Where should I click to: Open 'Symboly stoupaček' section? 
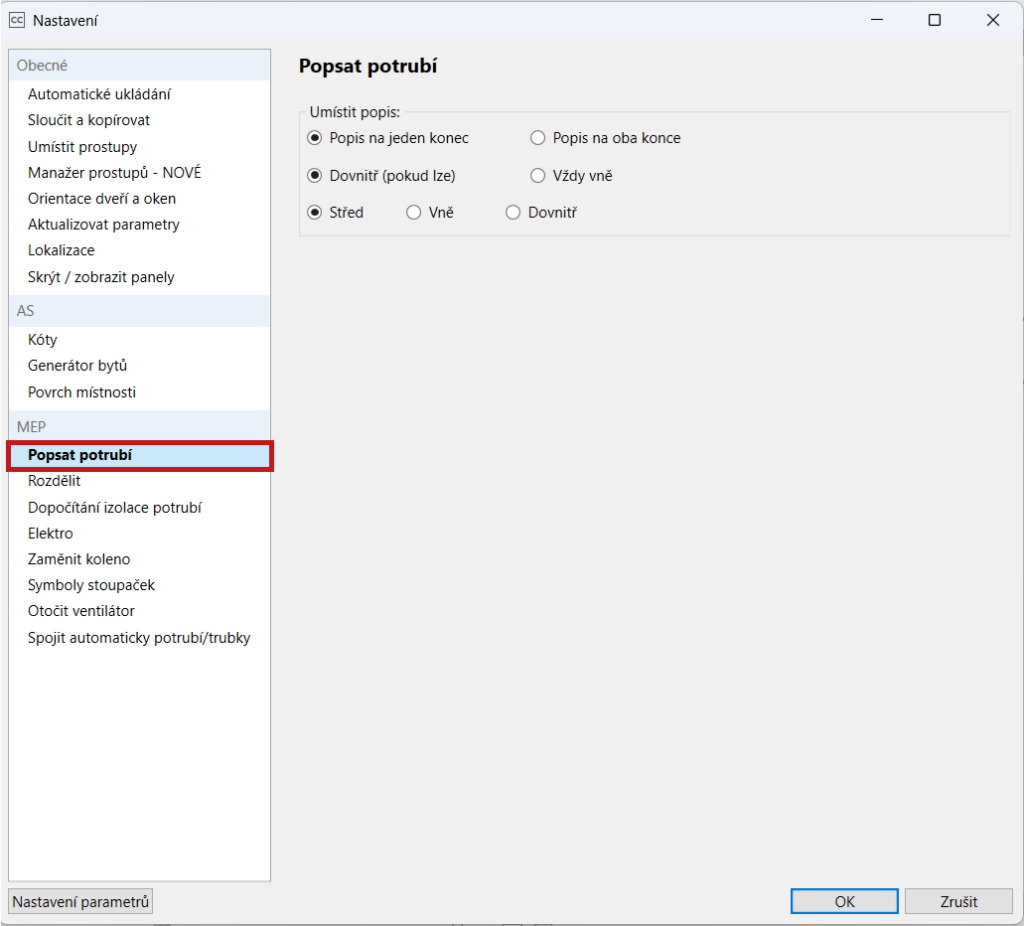tap(91, 585)
